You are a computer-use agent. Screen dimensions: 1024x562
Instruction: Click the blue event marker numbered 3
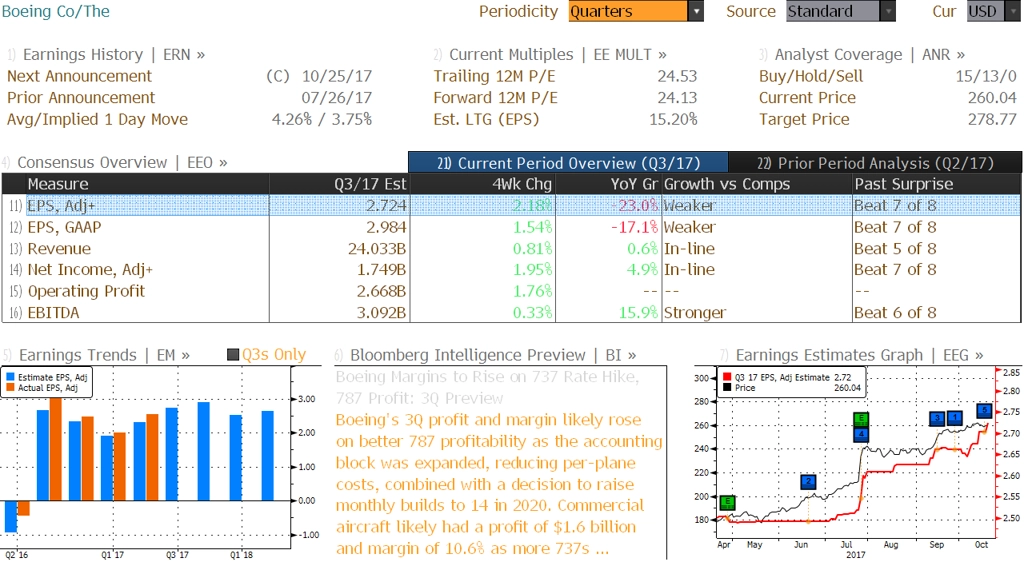(x=937, y=418)
